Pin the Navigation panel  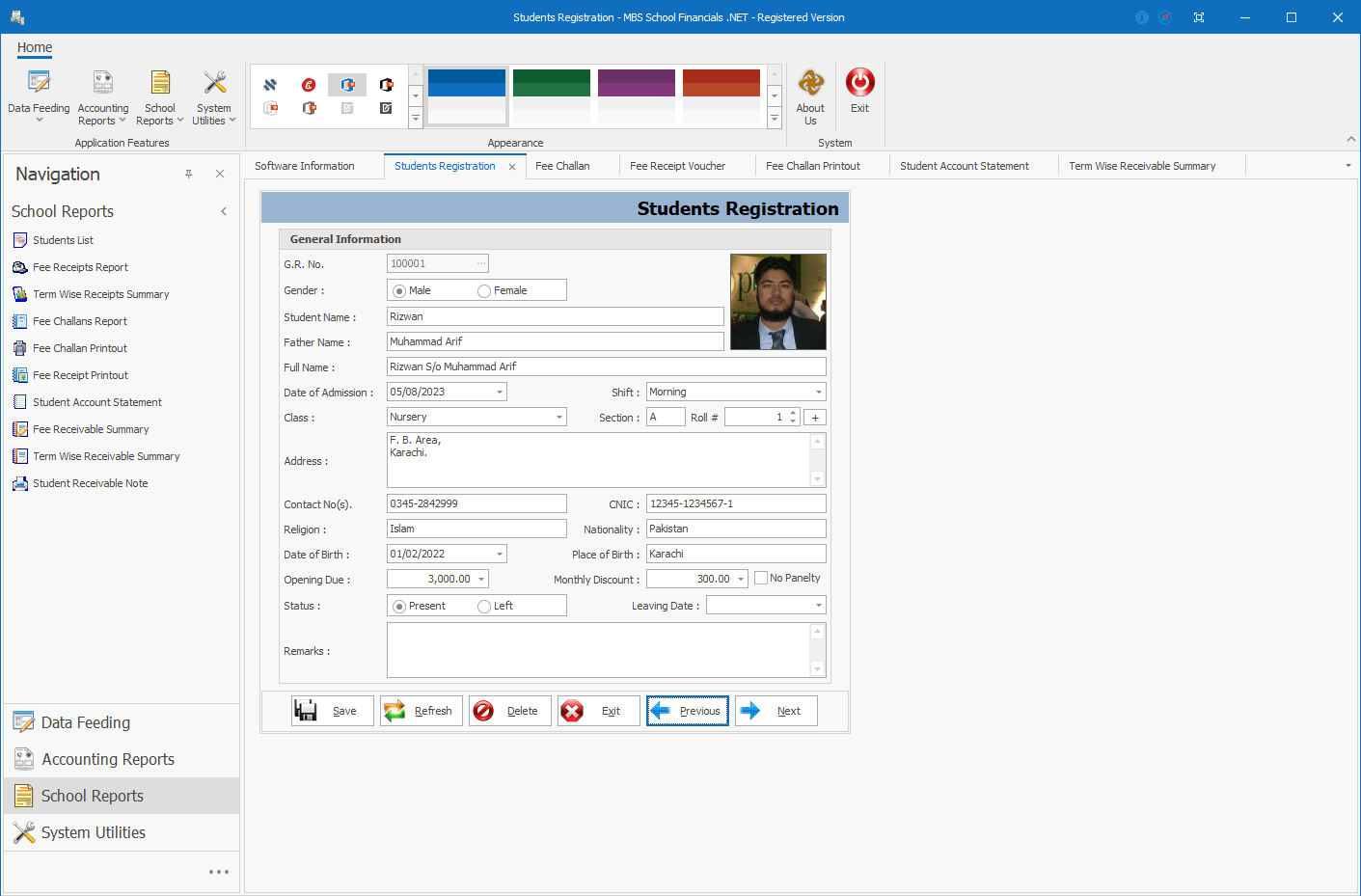189,174
